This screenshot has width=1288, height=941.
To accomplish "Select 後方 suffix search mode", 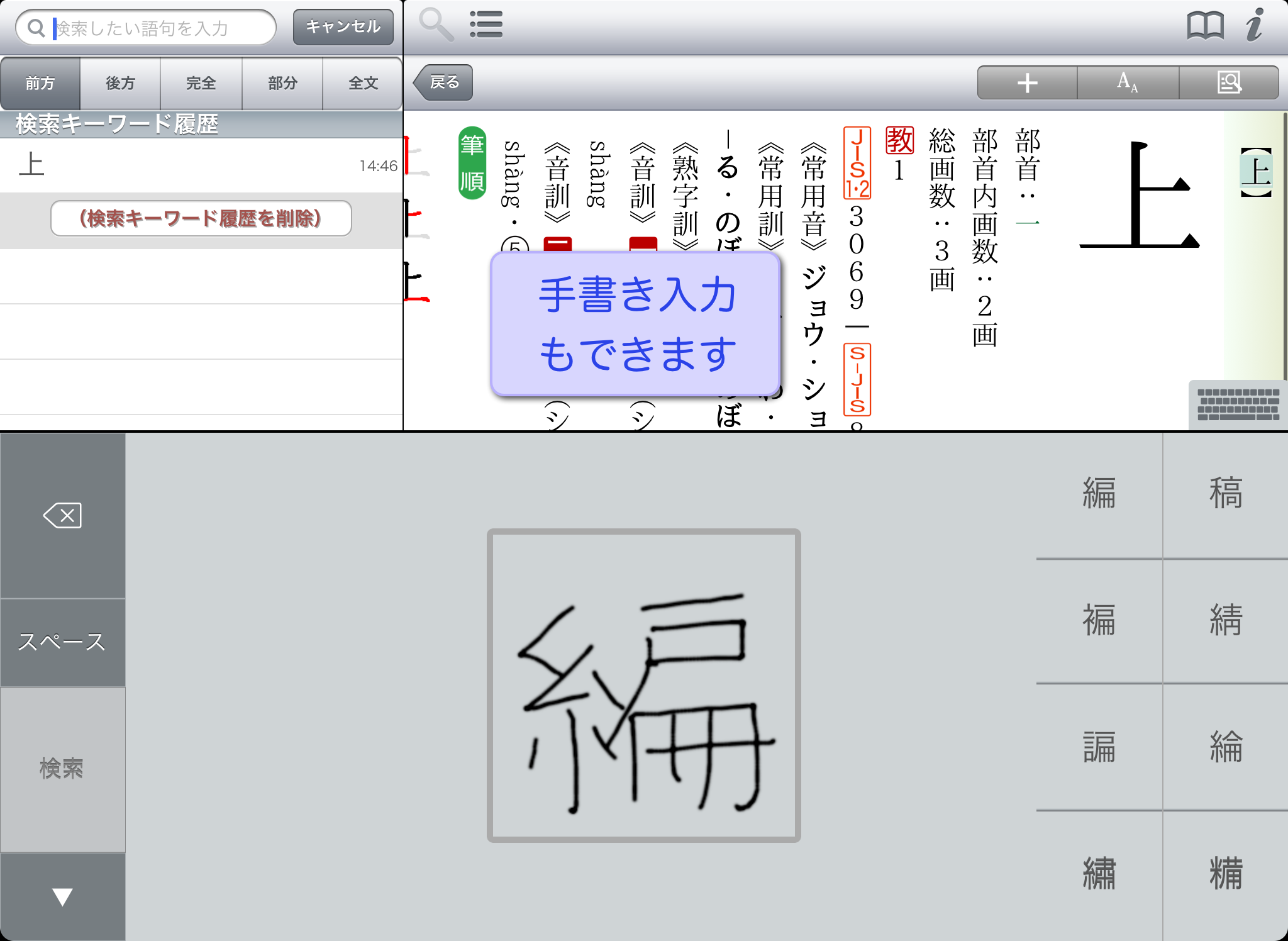I will (x=120, y=83).
